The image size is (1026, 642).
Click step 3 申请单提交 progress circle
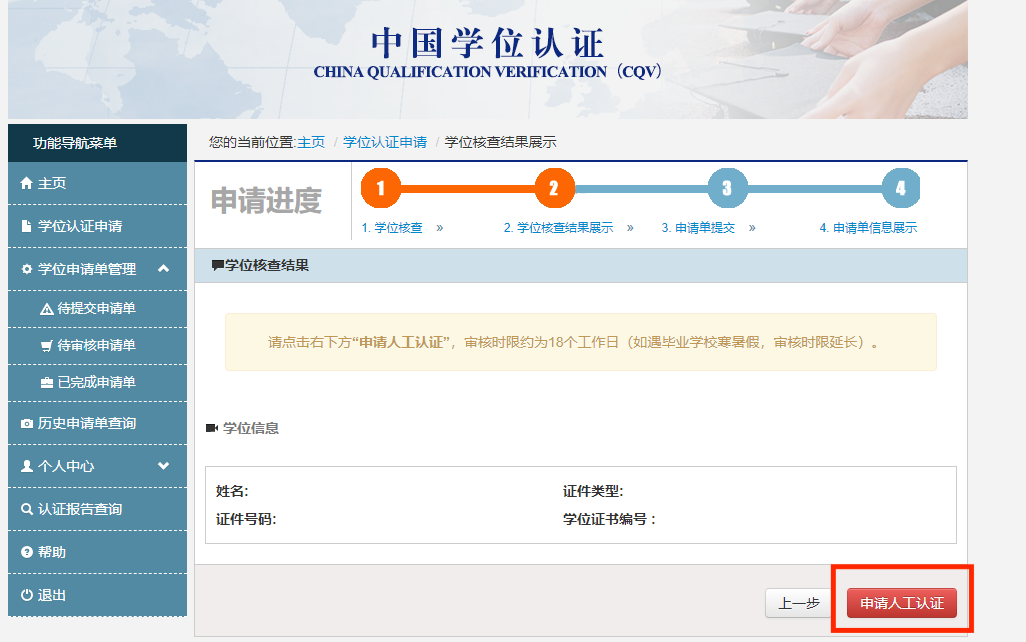point(727,188)
